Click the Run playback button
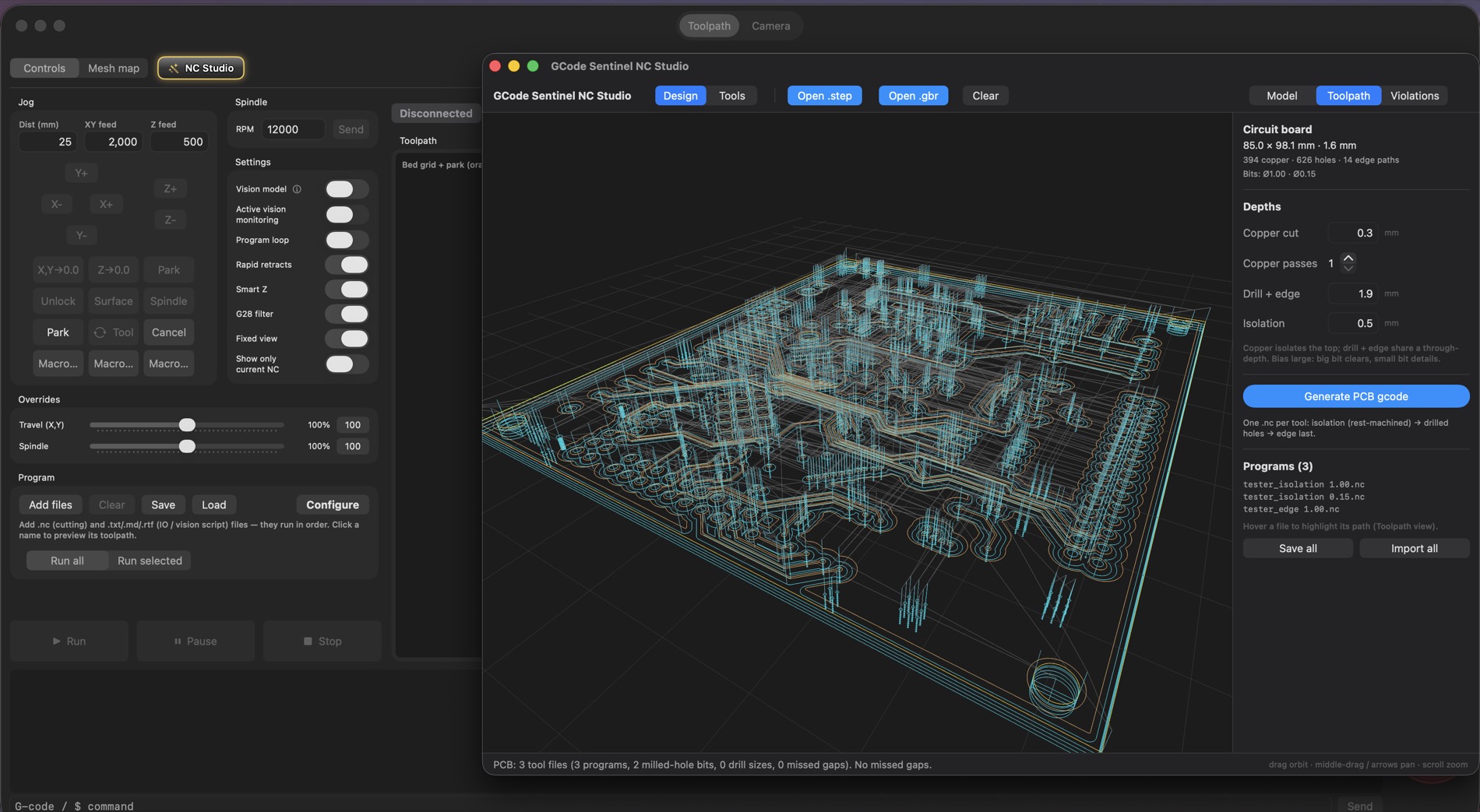This screenshot has height=812, width=1480. (69, 642)
